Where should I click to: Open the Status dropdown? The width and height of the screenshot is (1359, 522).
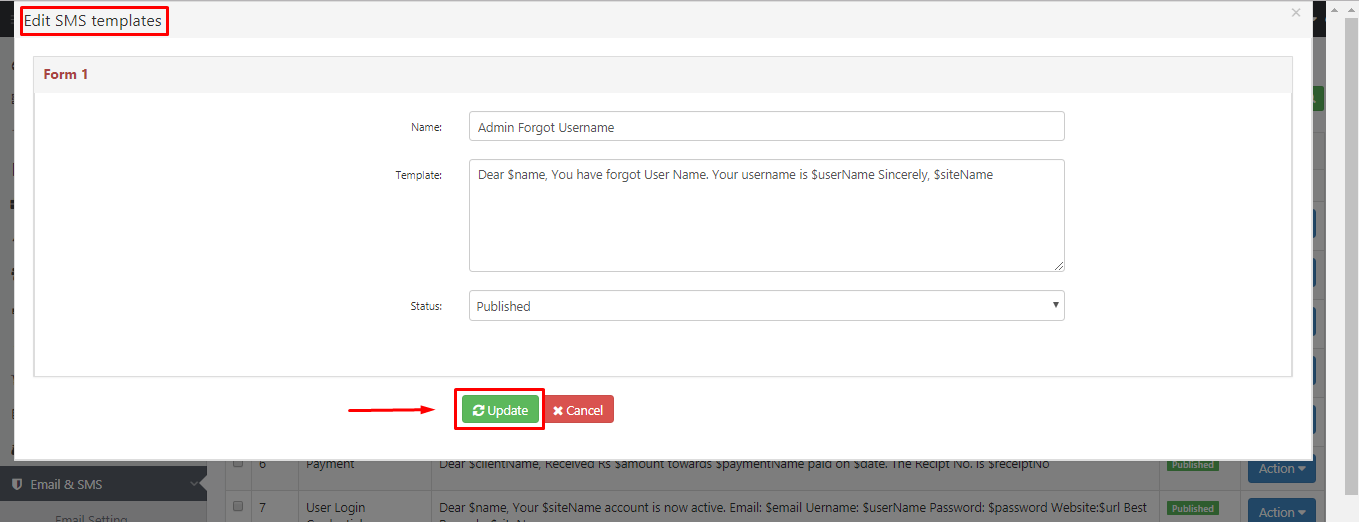click(x=766, y=306)
